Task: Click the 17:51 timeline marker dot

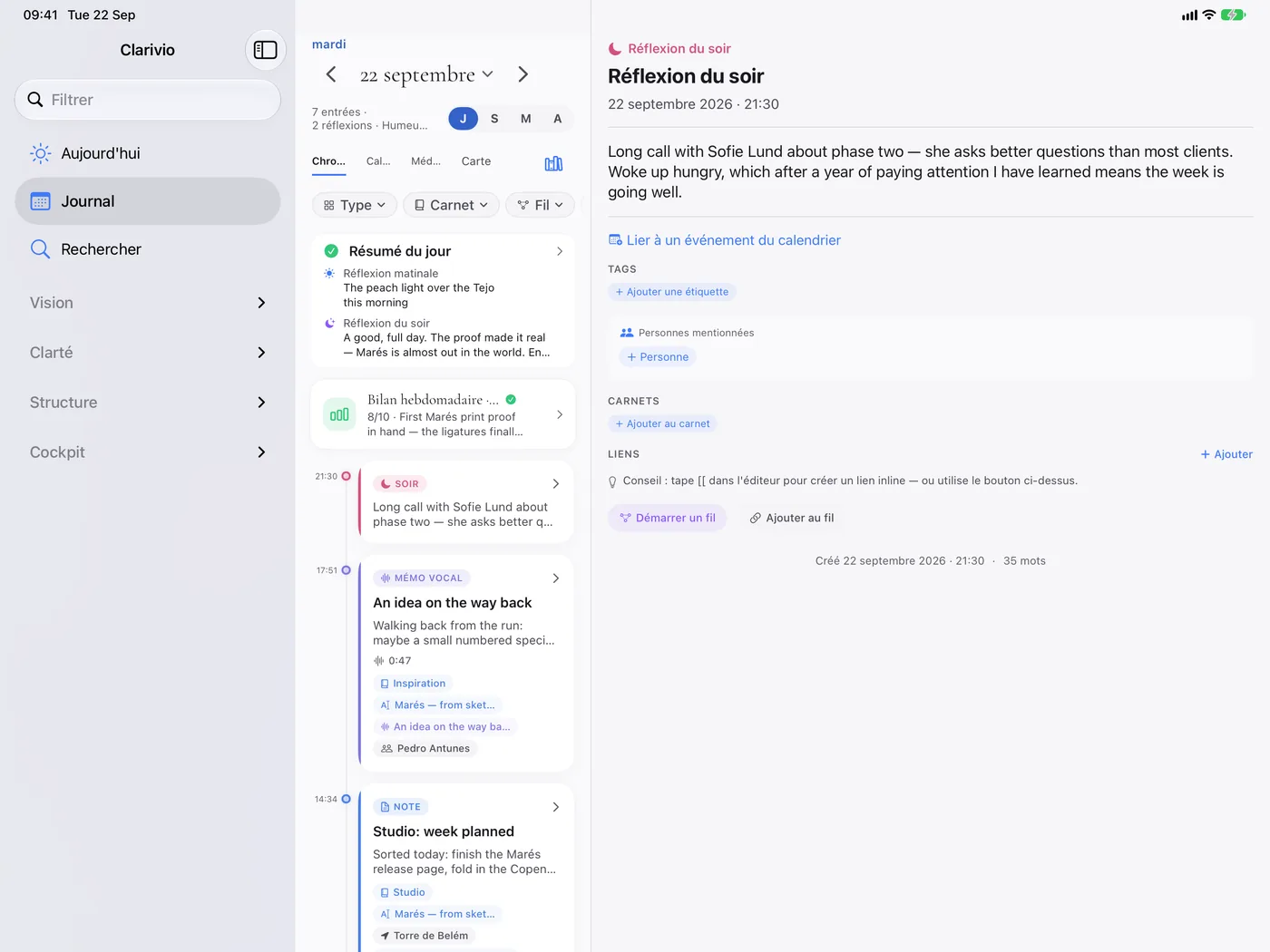Action: 346,570
